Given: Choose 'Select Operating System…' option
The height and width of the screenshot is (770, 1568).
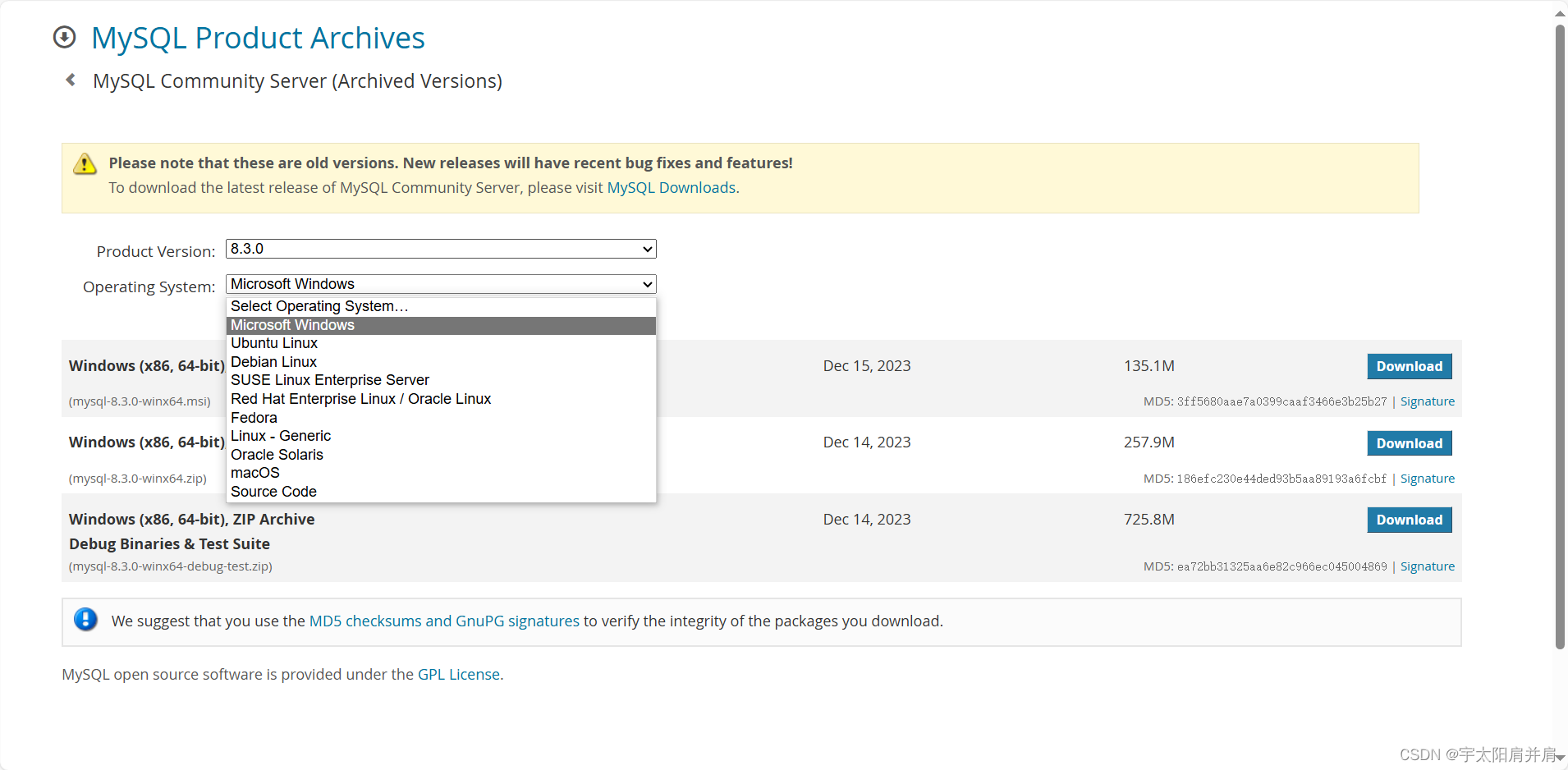Looking at the screenshot, I should click(441, 306).
